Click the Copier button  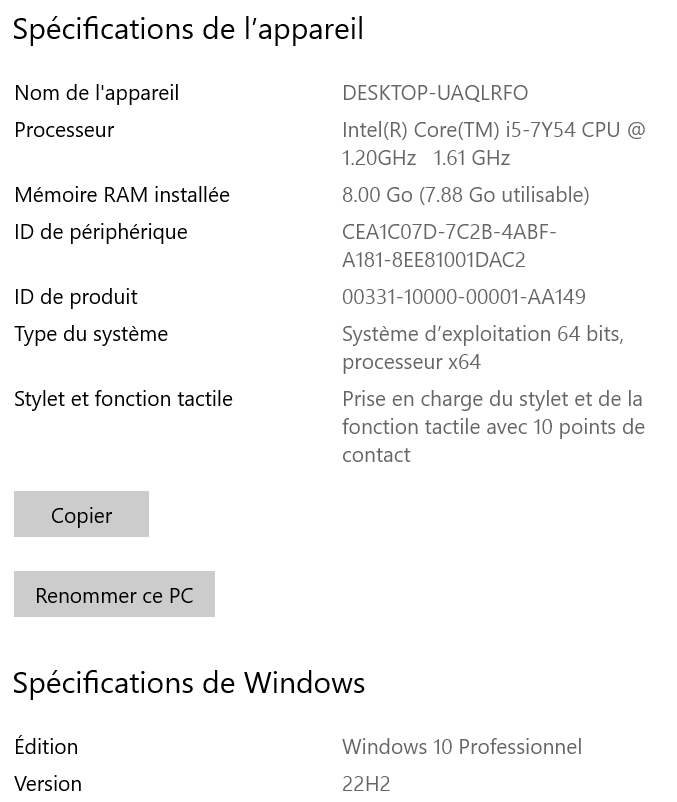pos(81,515)
